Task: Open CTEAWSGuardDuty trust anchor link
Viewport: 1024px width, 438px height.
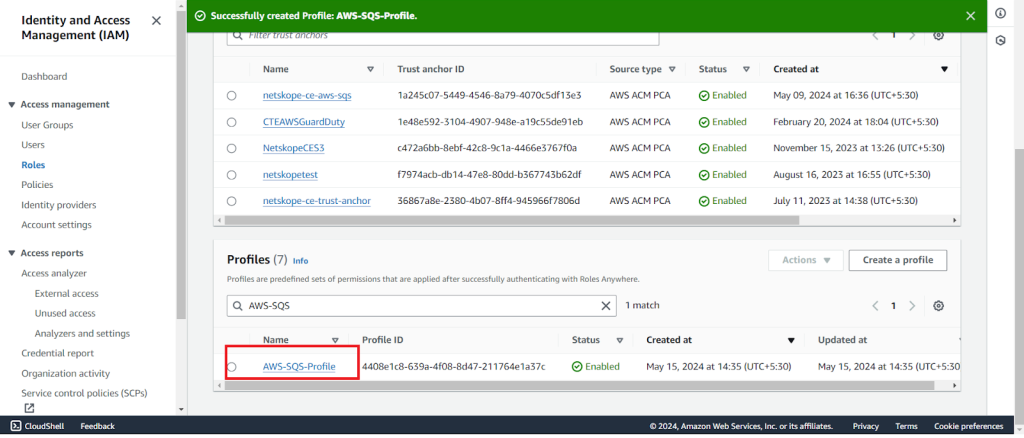Action: coord(304,122)
